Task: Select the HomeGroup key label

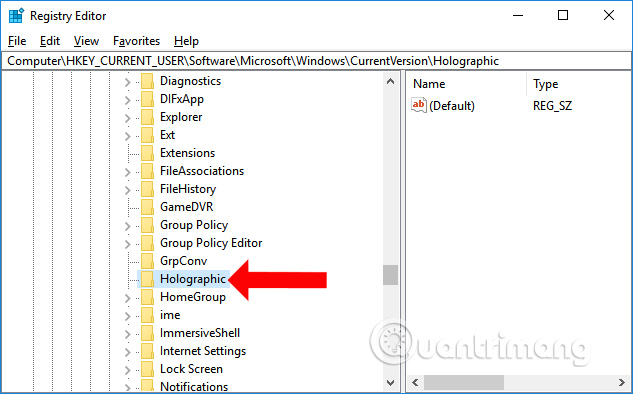Action: pos(193,297)
